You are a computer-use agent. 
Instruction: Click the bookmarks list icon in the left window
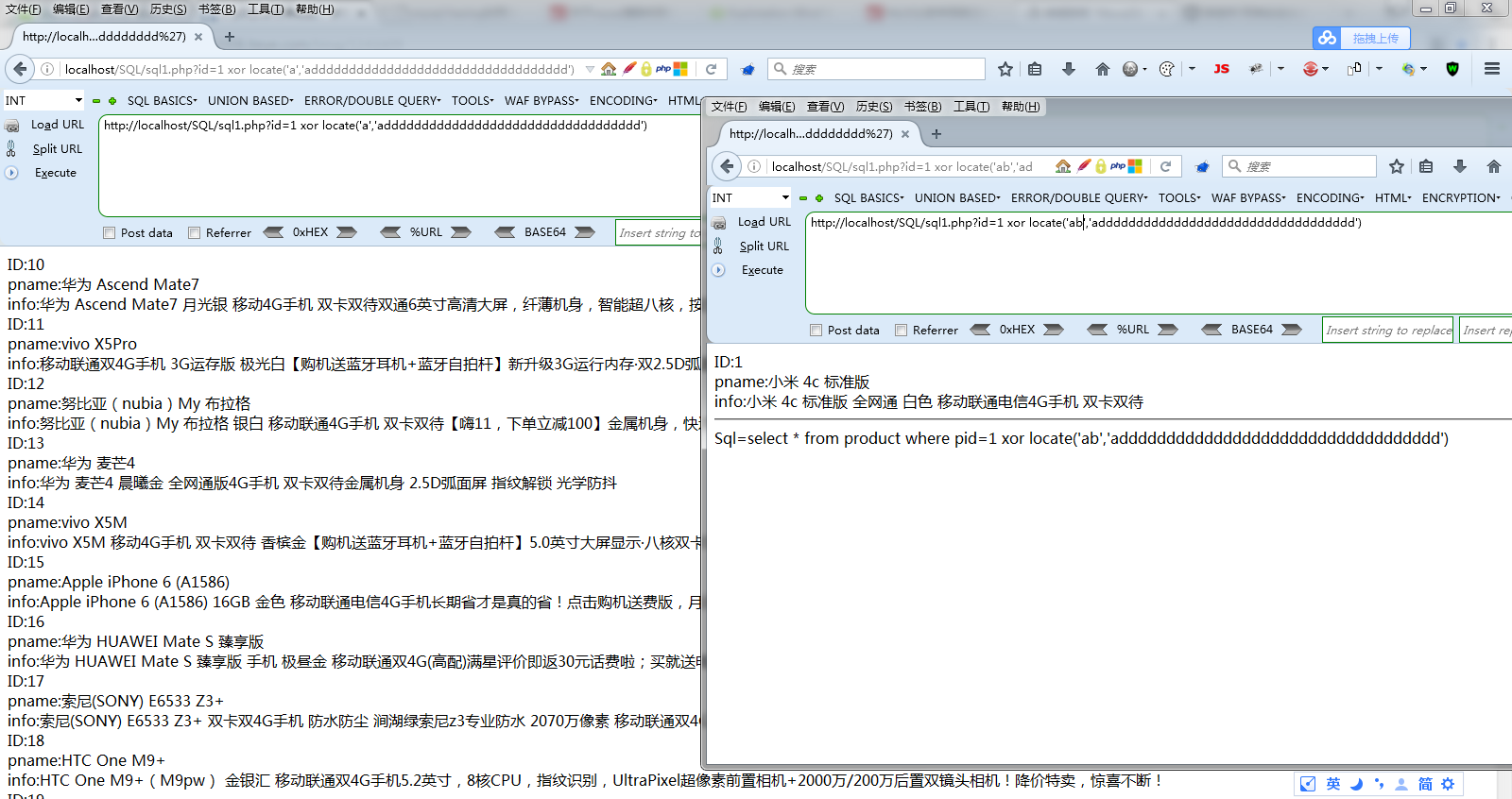1035,69
